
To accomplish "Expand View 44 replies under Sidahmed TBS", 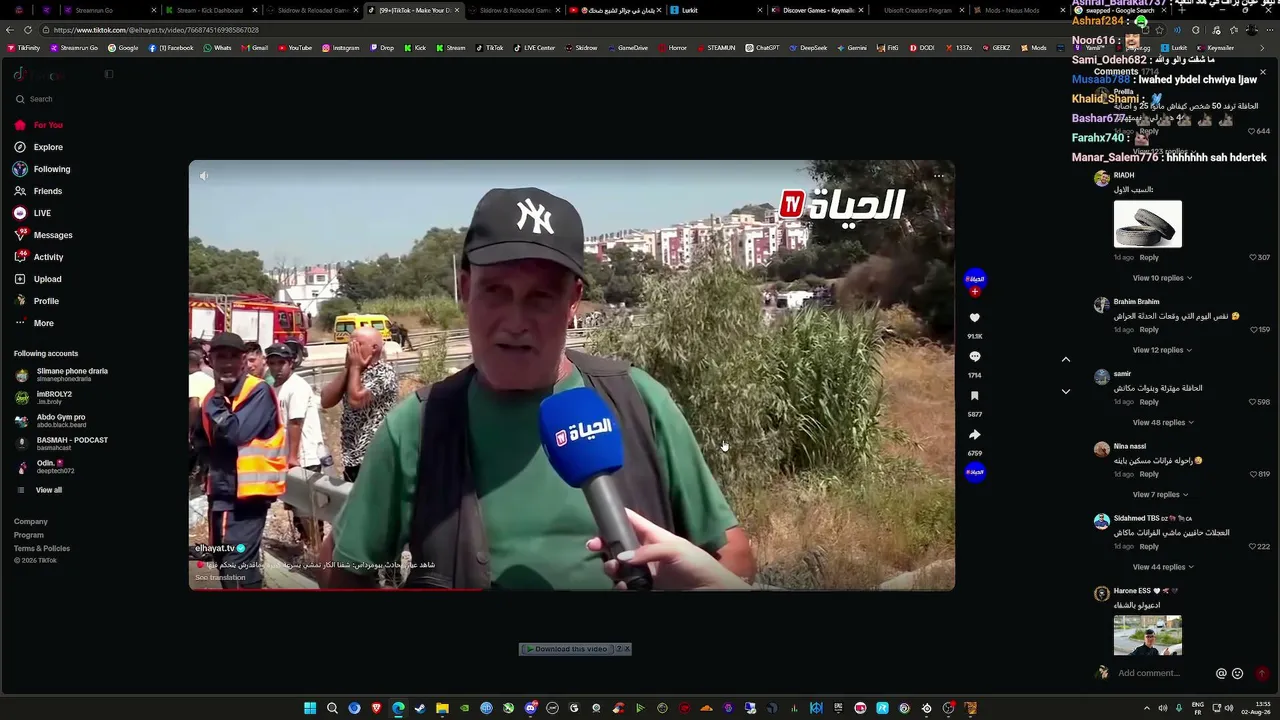I will (1162, 567).
